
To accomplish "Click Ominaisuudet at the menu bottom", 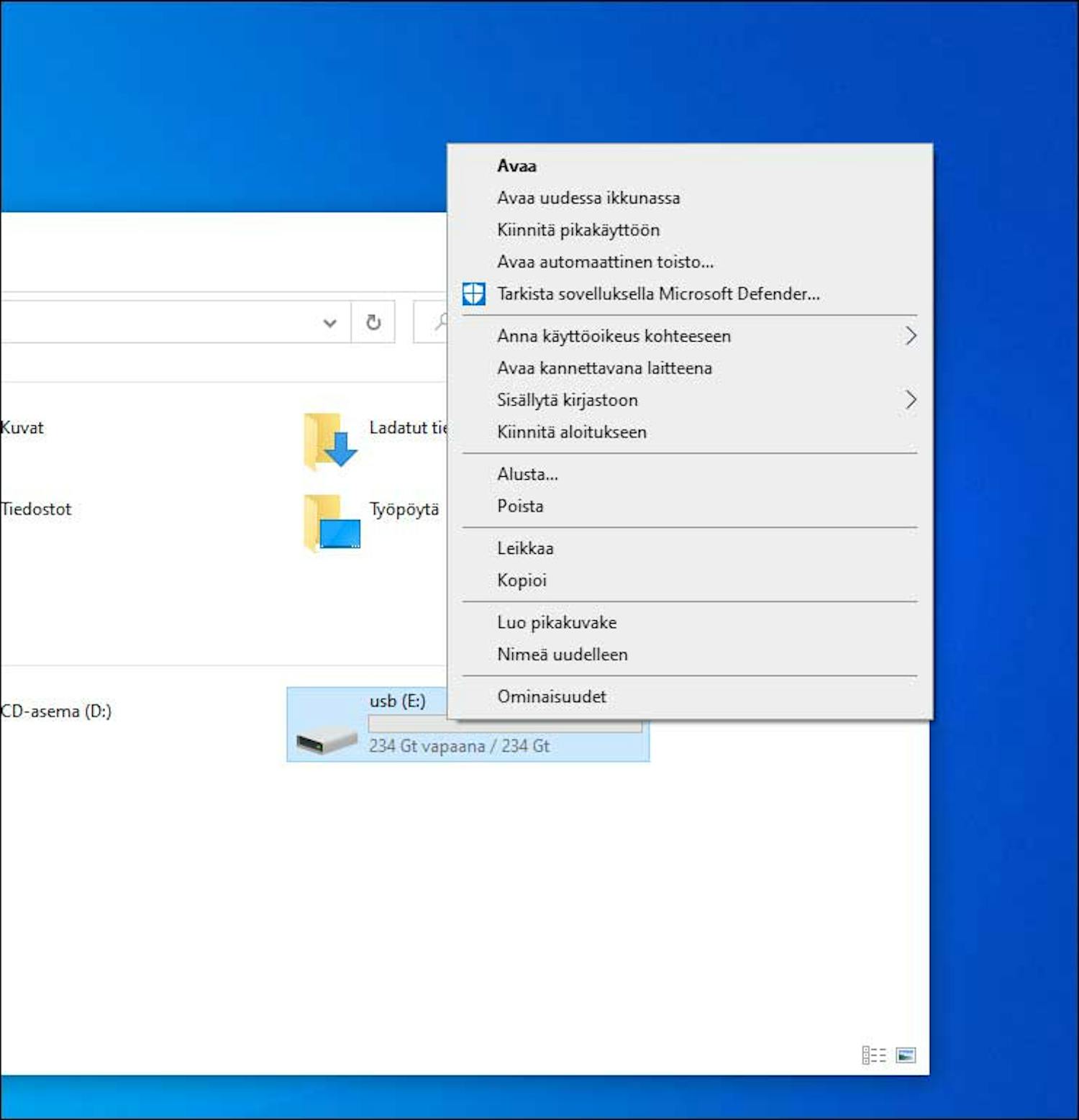I will tap(552, 696).
